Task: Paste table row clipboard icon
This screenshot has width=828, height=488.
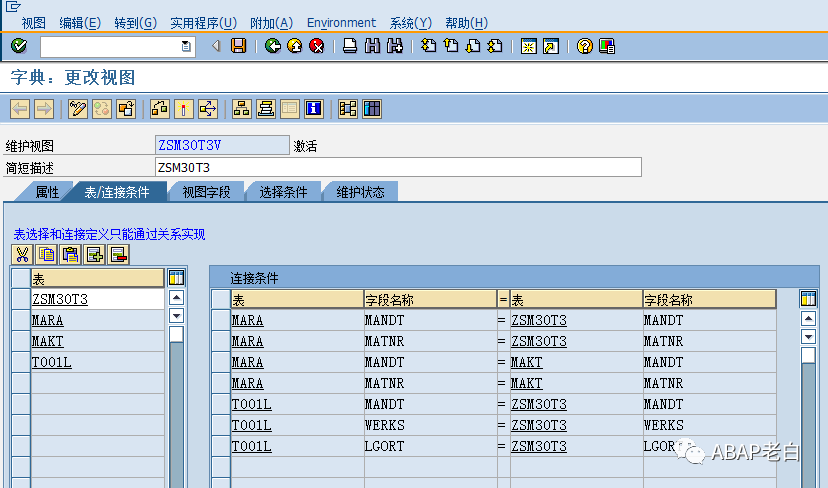Action: point(71,255)
